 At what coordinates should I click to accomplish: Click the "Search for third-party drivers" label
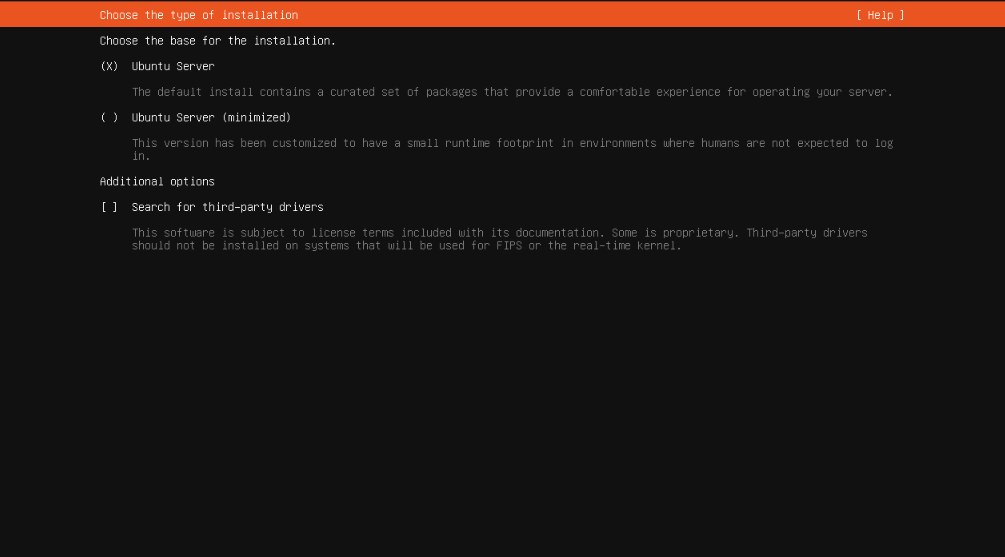click(x=227, y=207)
